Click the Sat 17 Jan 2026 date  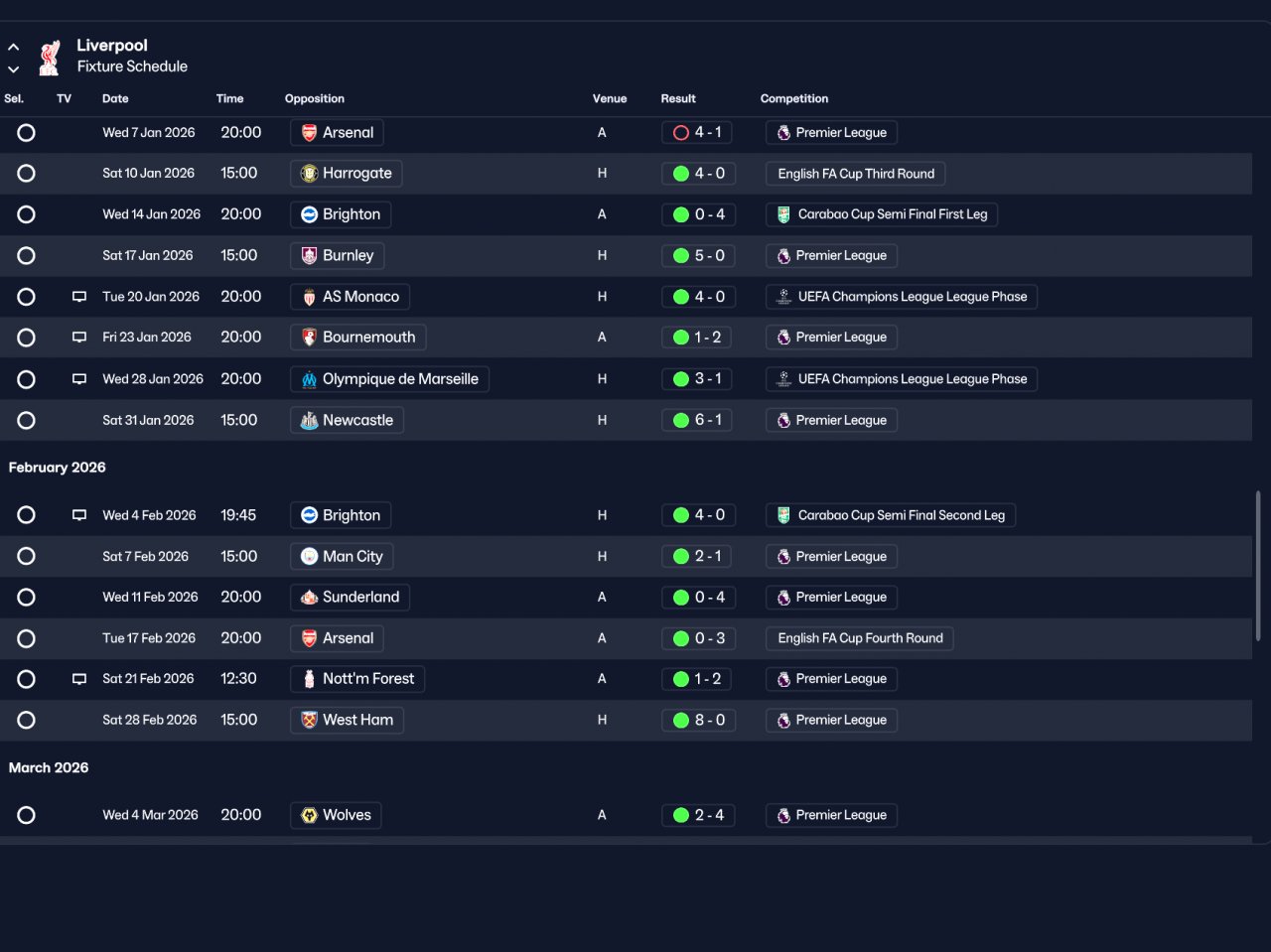[148, 256]
